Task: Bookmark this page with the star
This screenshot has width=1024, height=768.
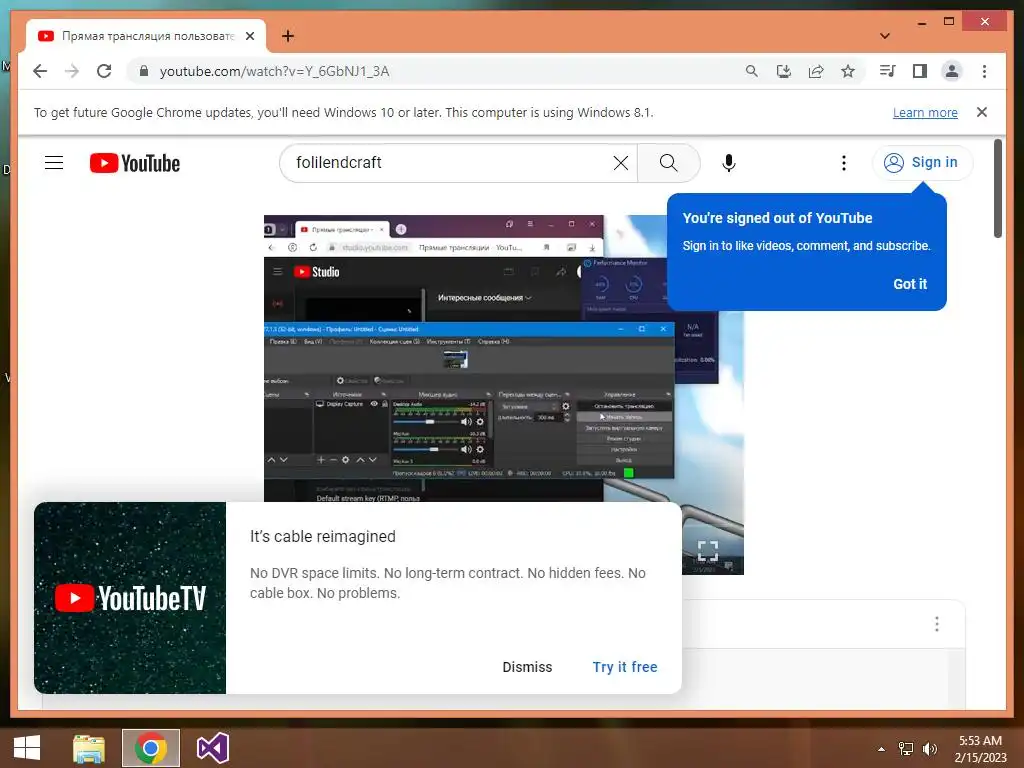Action: (848, 71)
